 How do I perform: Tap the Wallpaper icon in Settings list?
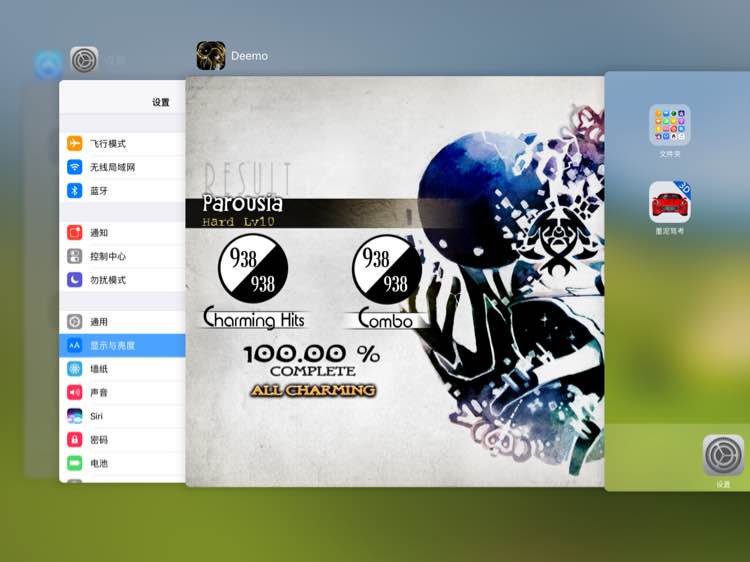(x=75, y=369)
